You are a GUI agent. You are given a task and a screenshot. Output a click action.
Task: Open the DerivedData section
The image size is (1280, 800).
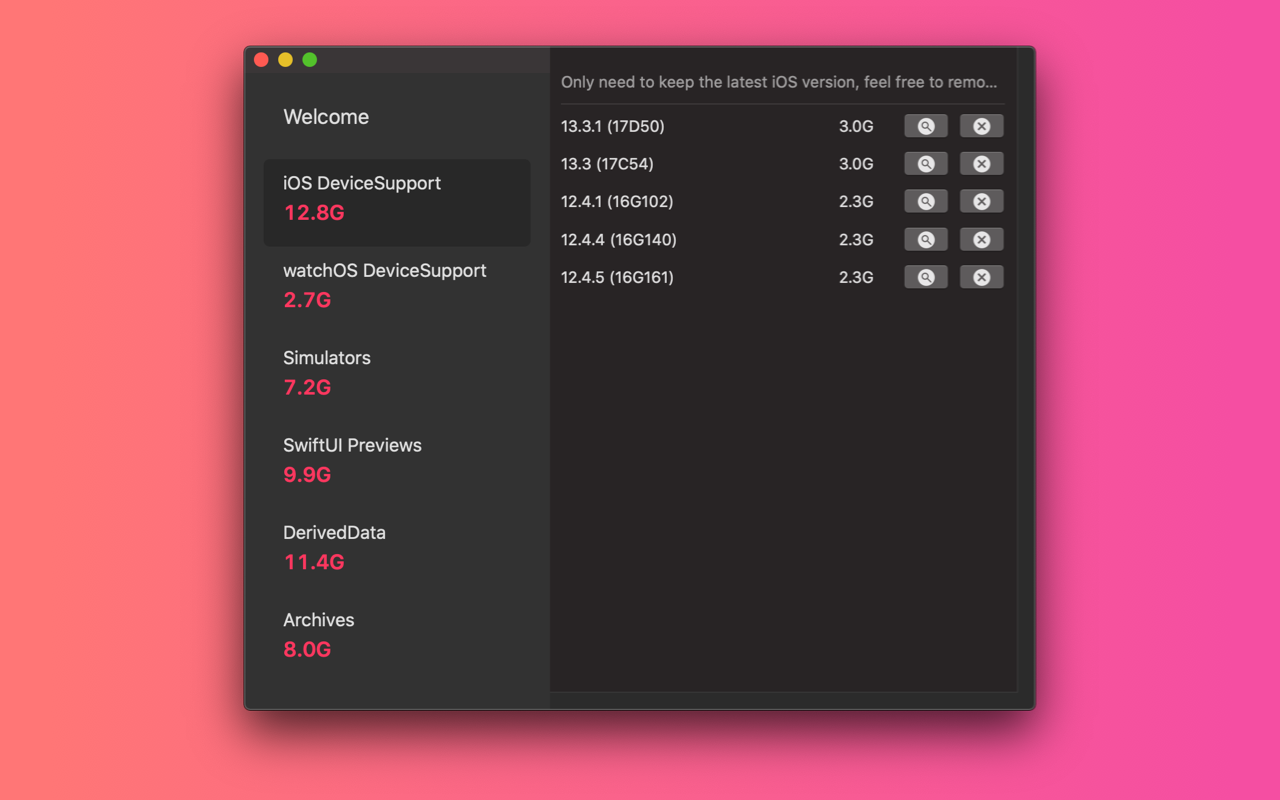(x=334, y=547)
